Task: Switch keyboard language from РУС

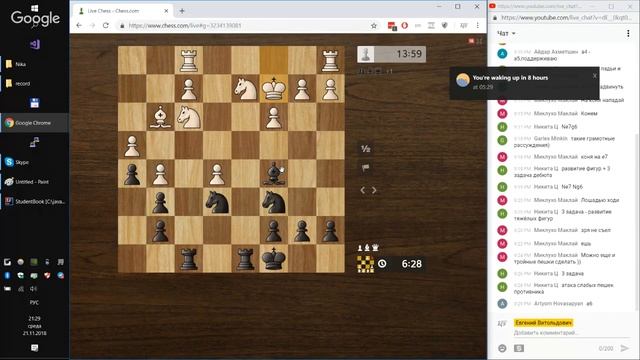Action: [x=35, y=302]
